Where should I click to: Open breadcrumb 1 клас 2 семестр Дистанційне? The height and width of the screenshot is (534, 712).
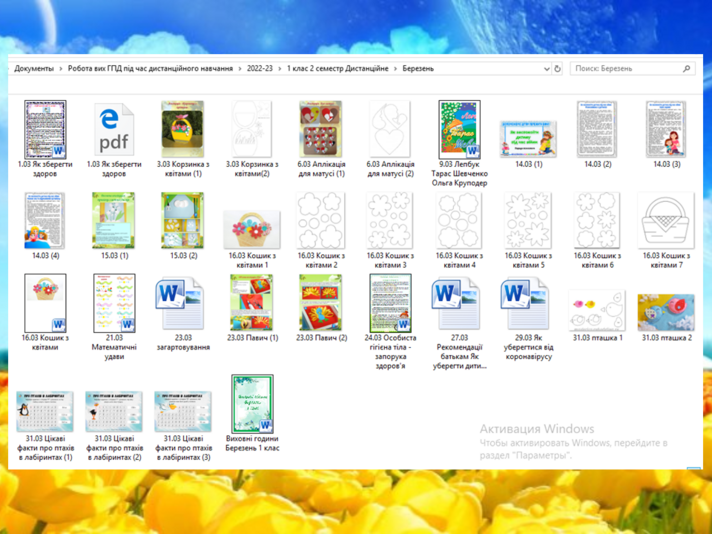(337, 69)
